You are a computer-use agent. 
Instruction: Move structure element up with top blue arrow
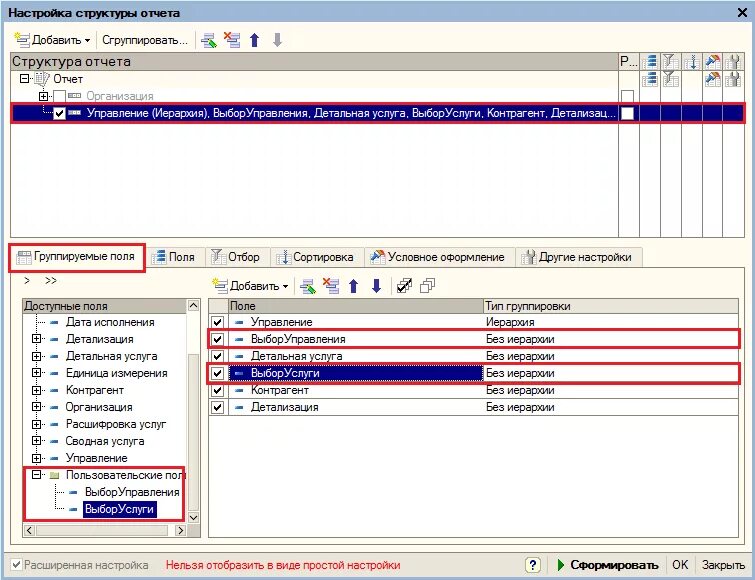tap(255, 40)
